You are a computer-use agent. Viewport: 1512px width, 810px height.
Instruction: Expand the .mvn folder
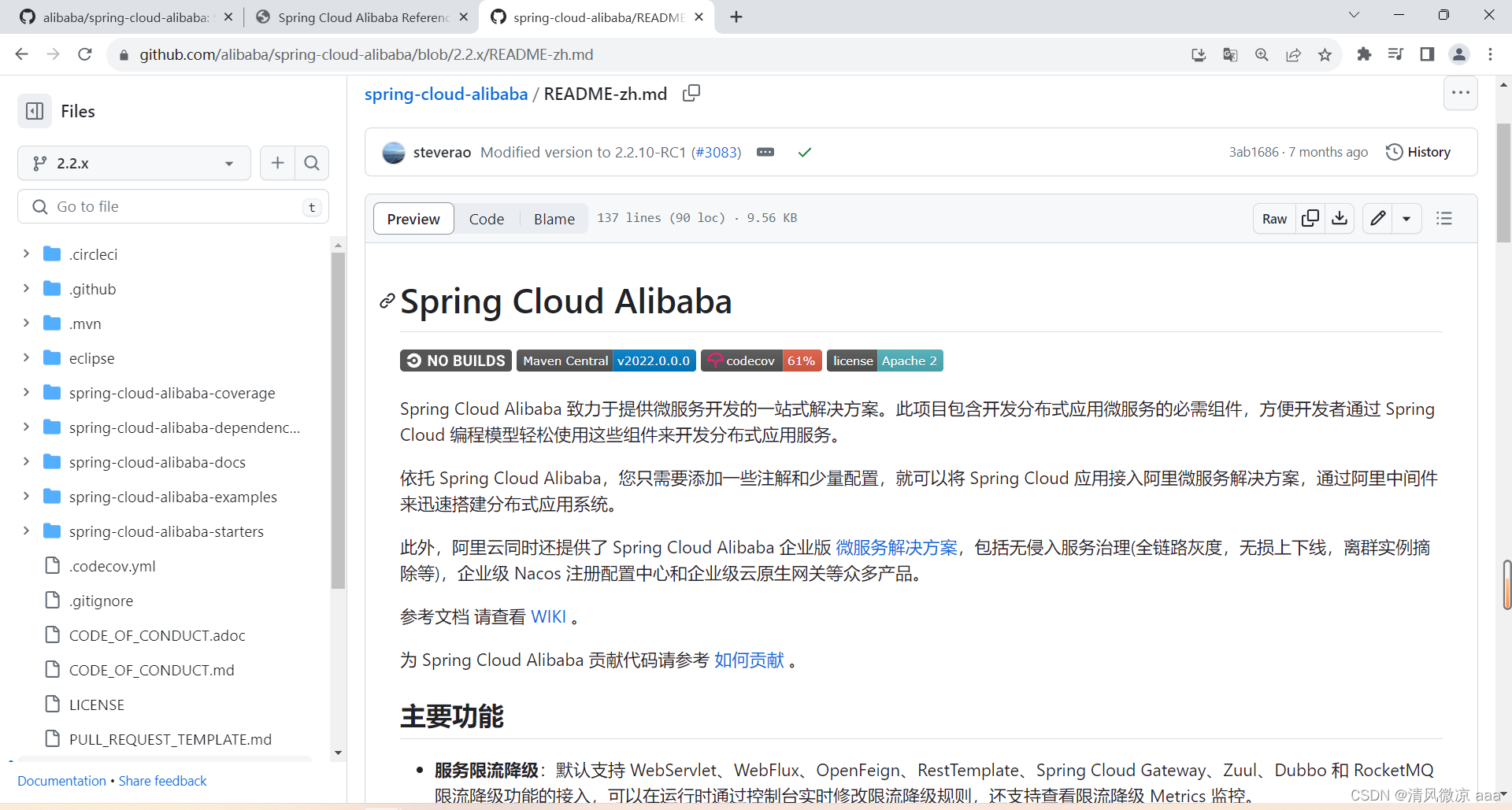click(x=26, y=323)
